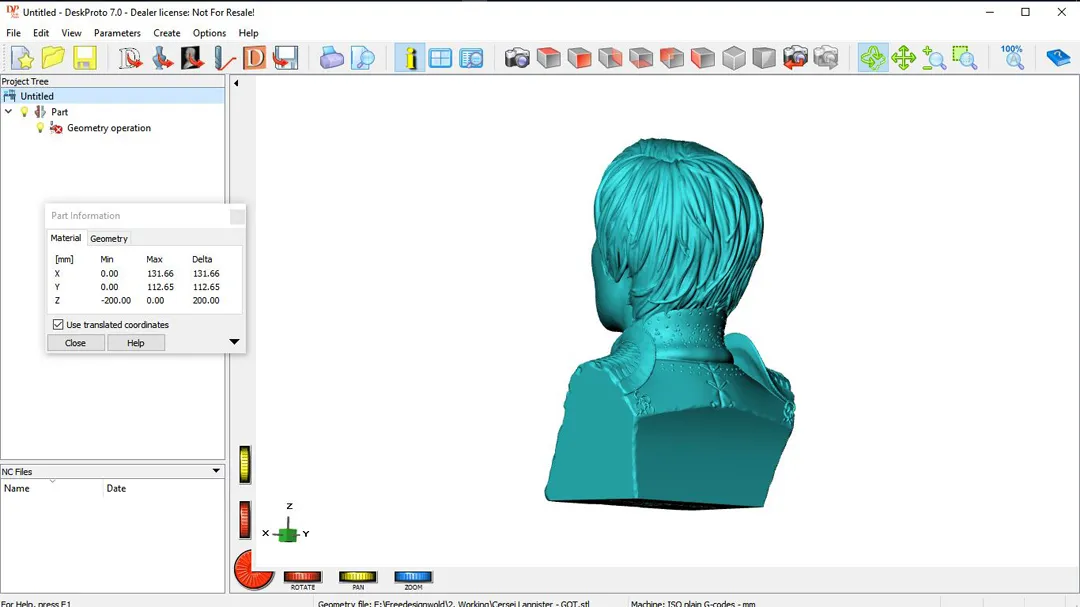Click the blue ZOOM thumbwheel
This screenshot has height=607, width=1080.
(x=413, y=577)
